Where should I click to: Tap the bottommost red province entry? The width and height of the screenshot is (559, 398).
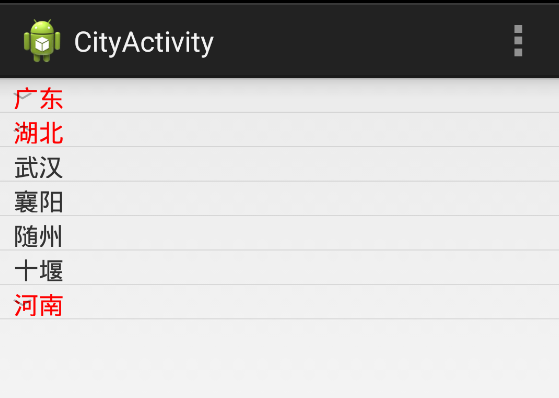280,302
